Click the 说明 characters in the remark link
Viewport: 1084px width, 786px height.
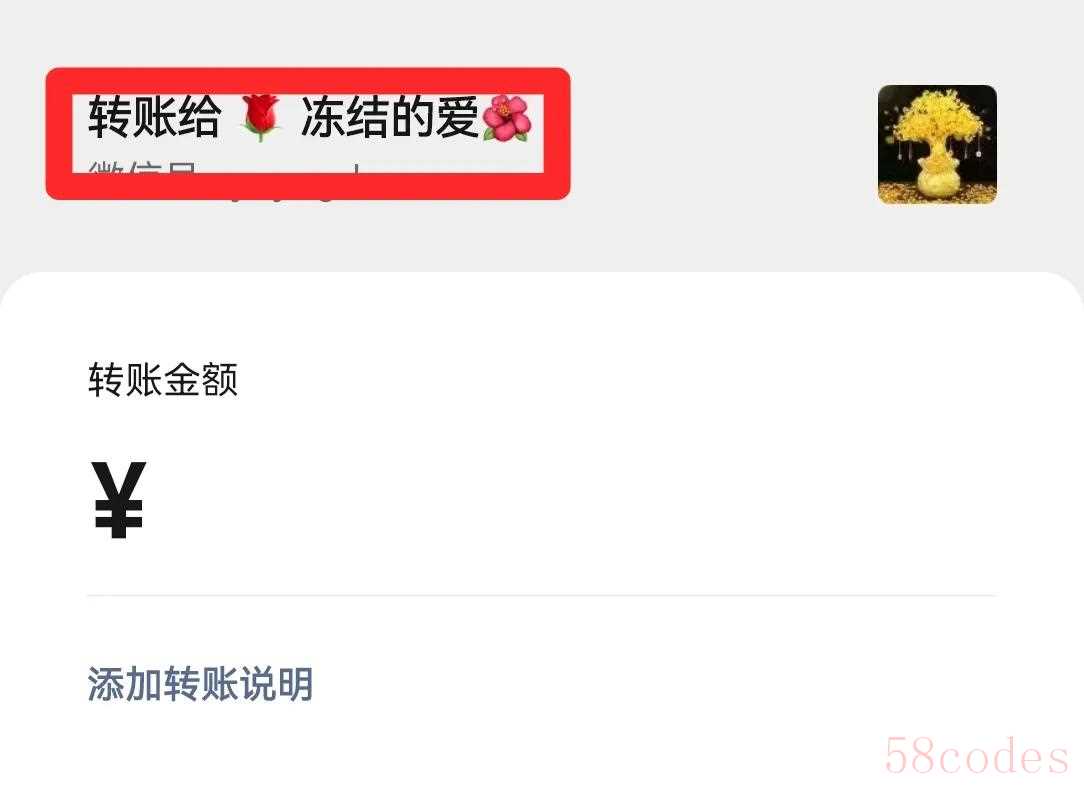(x=277, y=684)
